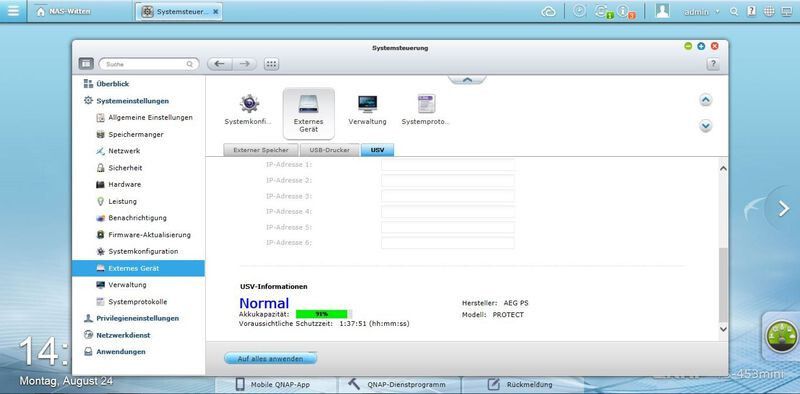Click the Suche search field
The width and height of the screenshot is (800, 394).
point(148,64)
